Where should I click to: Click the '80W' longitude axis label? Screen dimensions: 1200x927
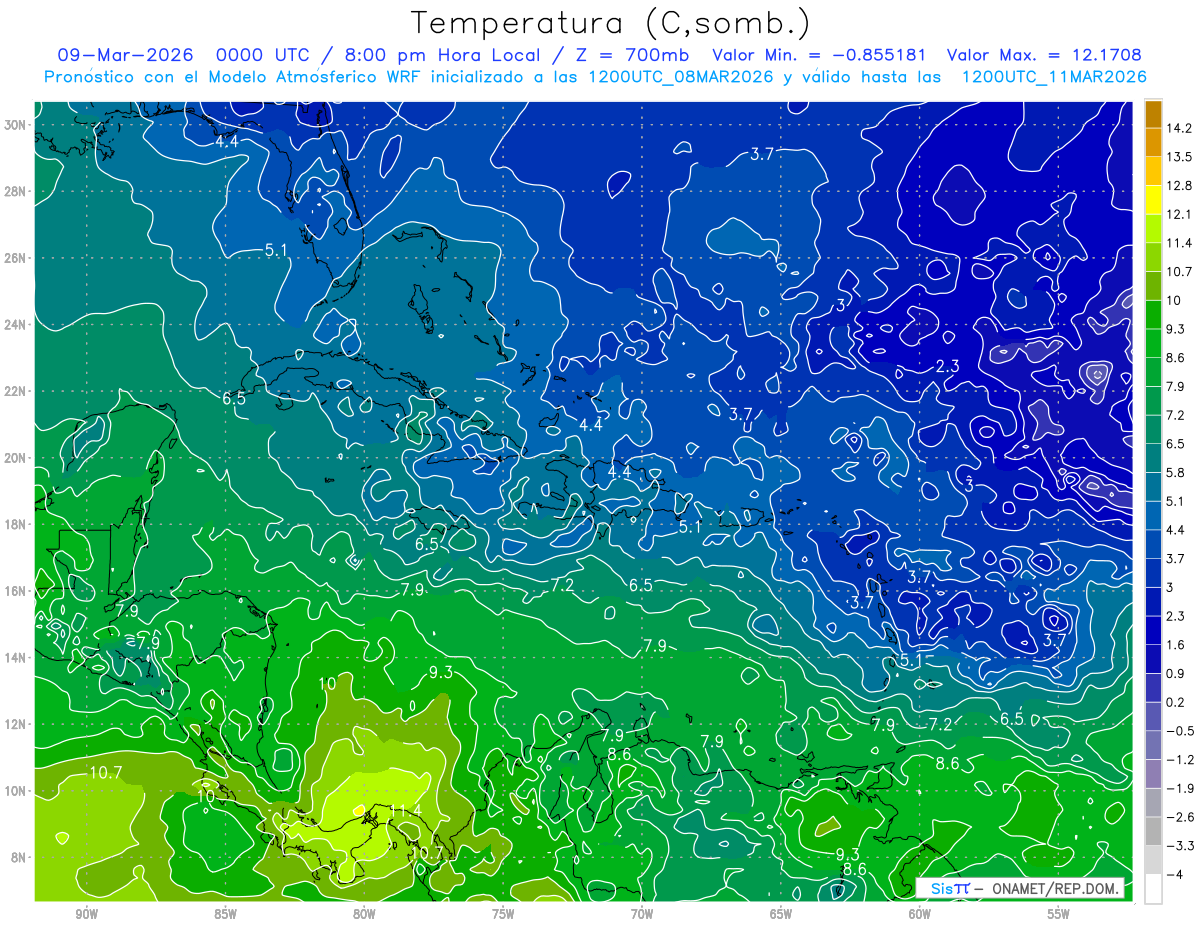364,914
